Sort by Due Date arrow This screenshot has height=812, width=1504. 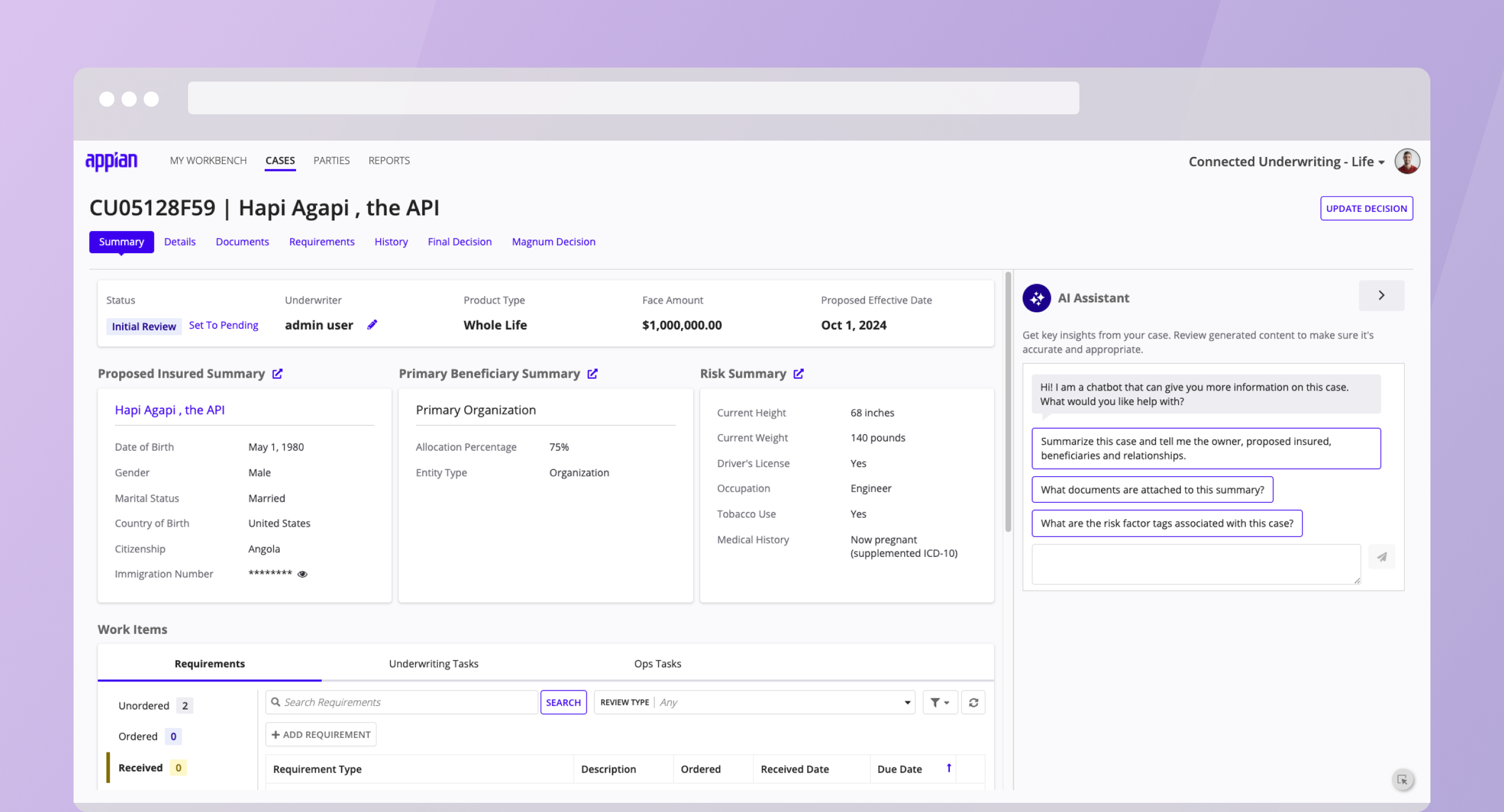[x=949, y=768]
